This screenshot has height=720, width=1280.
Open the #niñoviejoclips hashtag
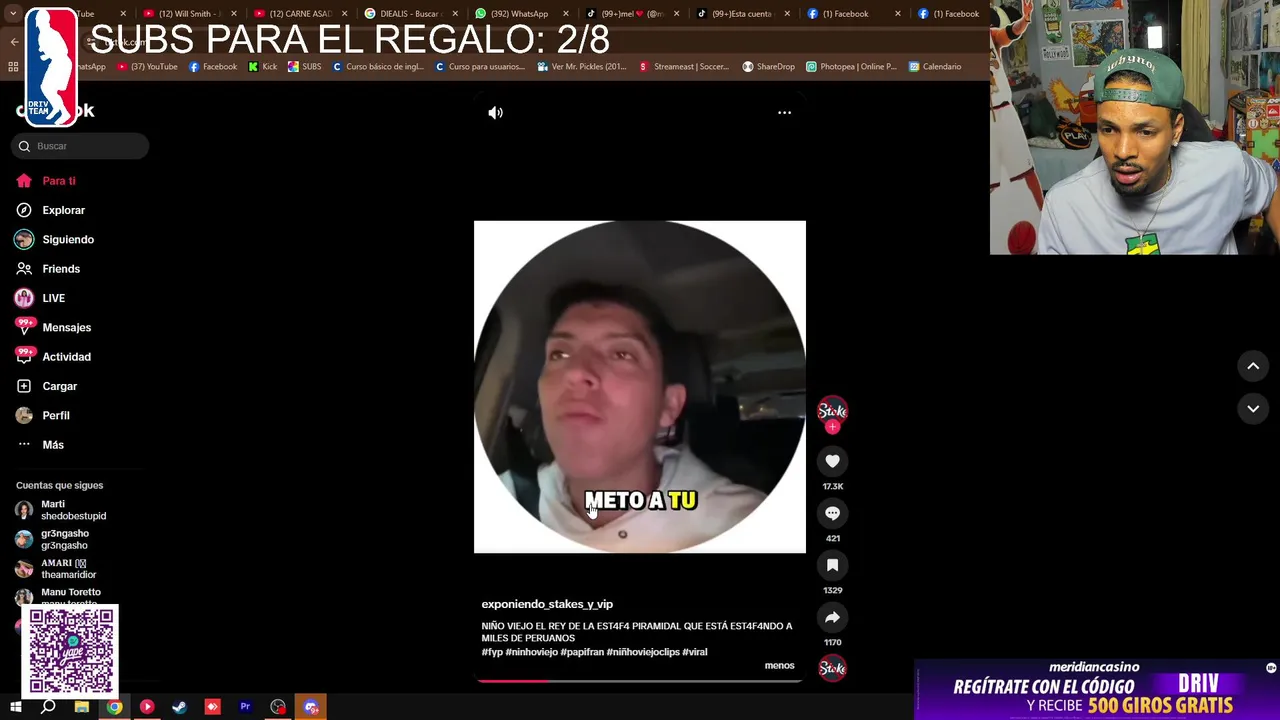click(643, 652)
